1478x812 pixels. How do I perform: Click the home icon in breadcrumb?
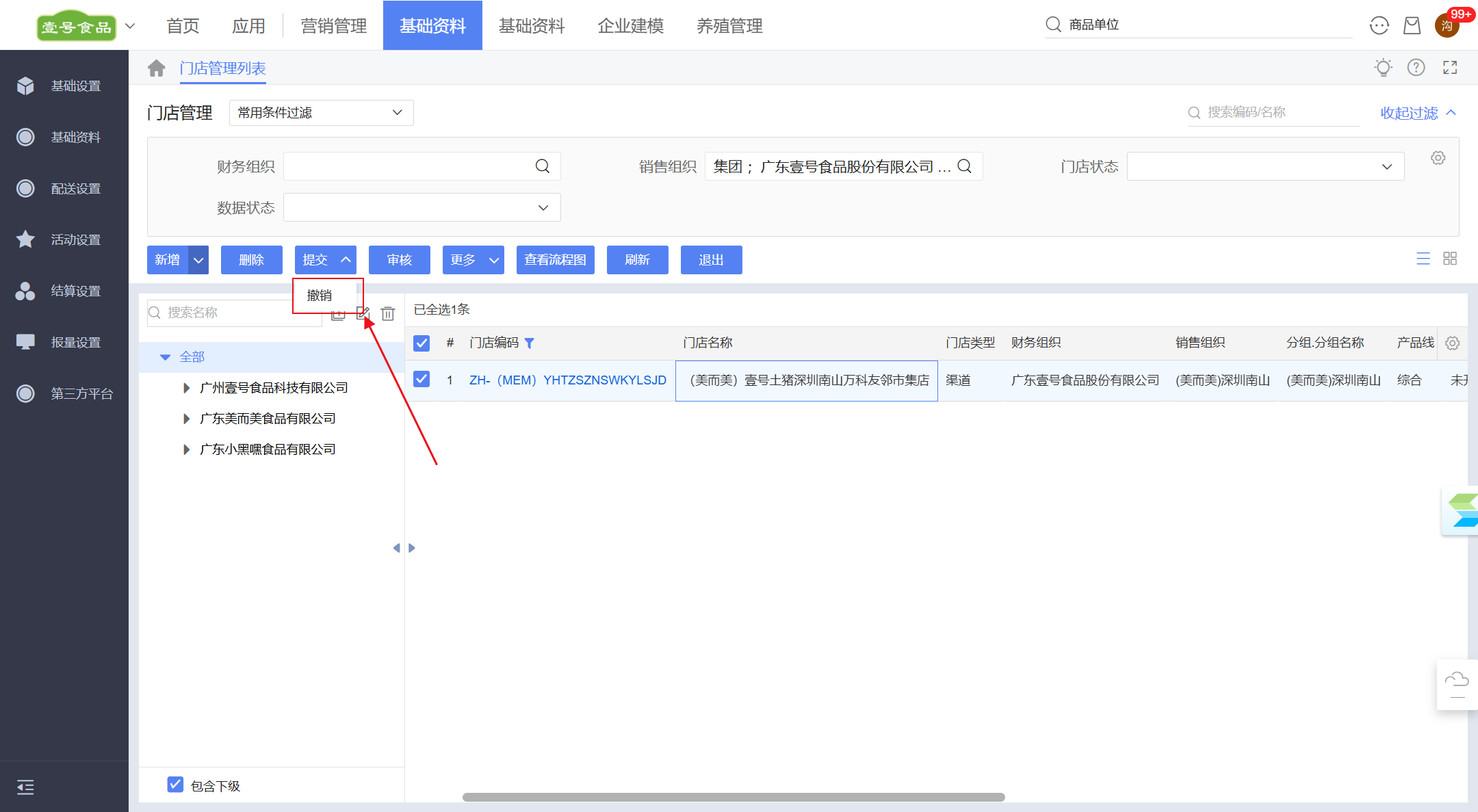[157, 68]
